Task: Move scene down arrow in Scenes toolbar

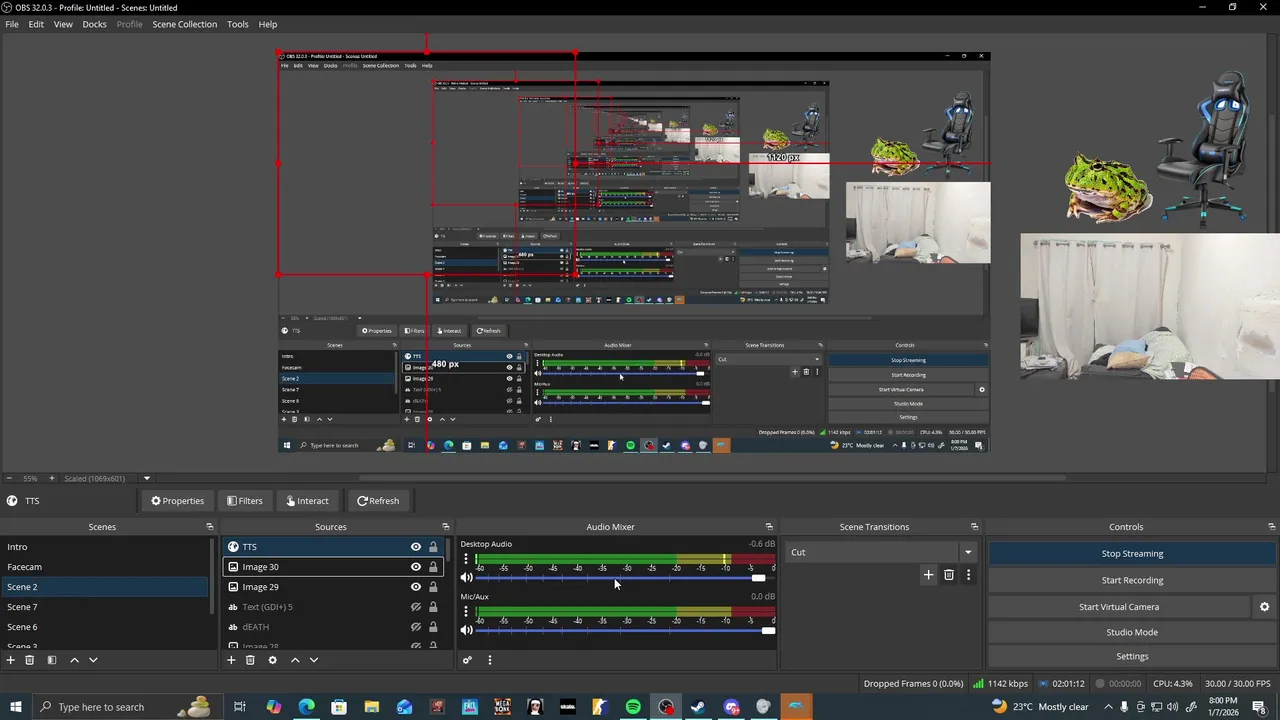Action: (93, 660)
